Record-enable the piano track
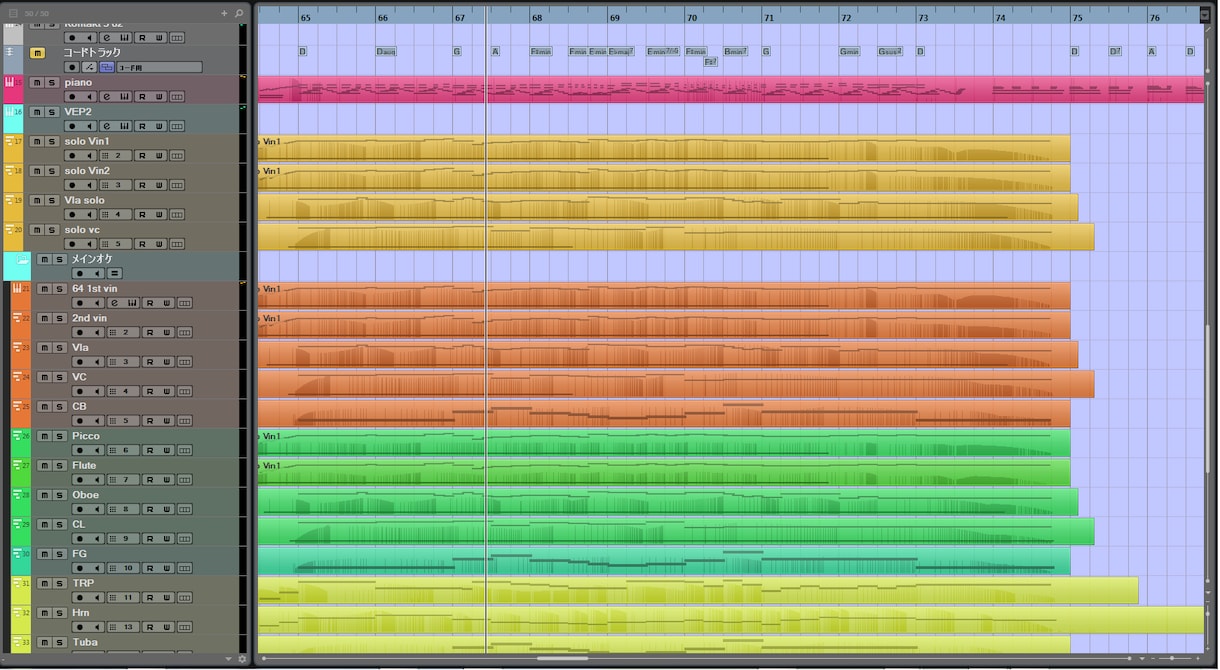This screenshot has width=1220, height=670. pos(73,97)
